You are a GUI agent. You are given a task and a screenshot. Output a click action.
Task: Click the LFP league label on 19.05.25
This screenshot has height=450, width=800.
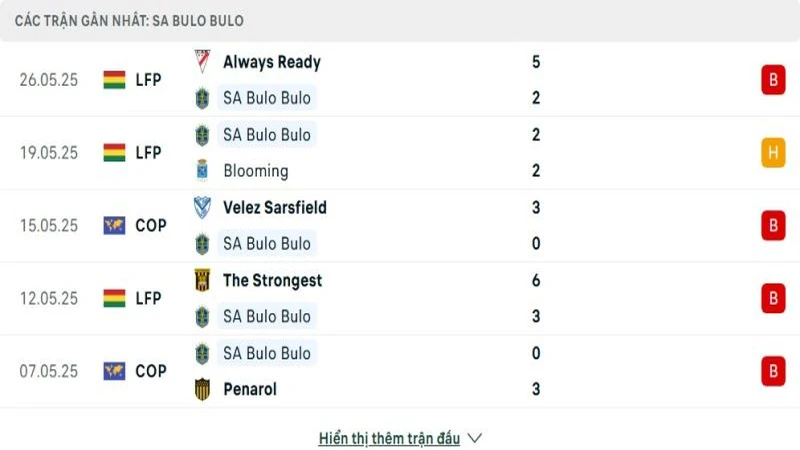click(148, 153)
